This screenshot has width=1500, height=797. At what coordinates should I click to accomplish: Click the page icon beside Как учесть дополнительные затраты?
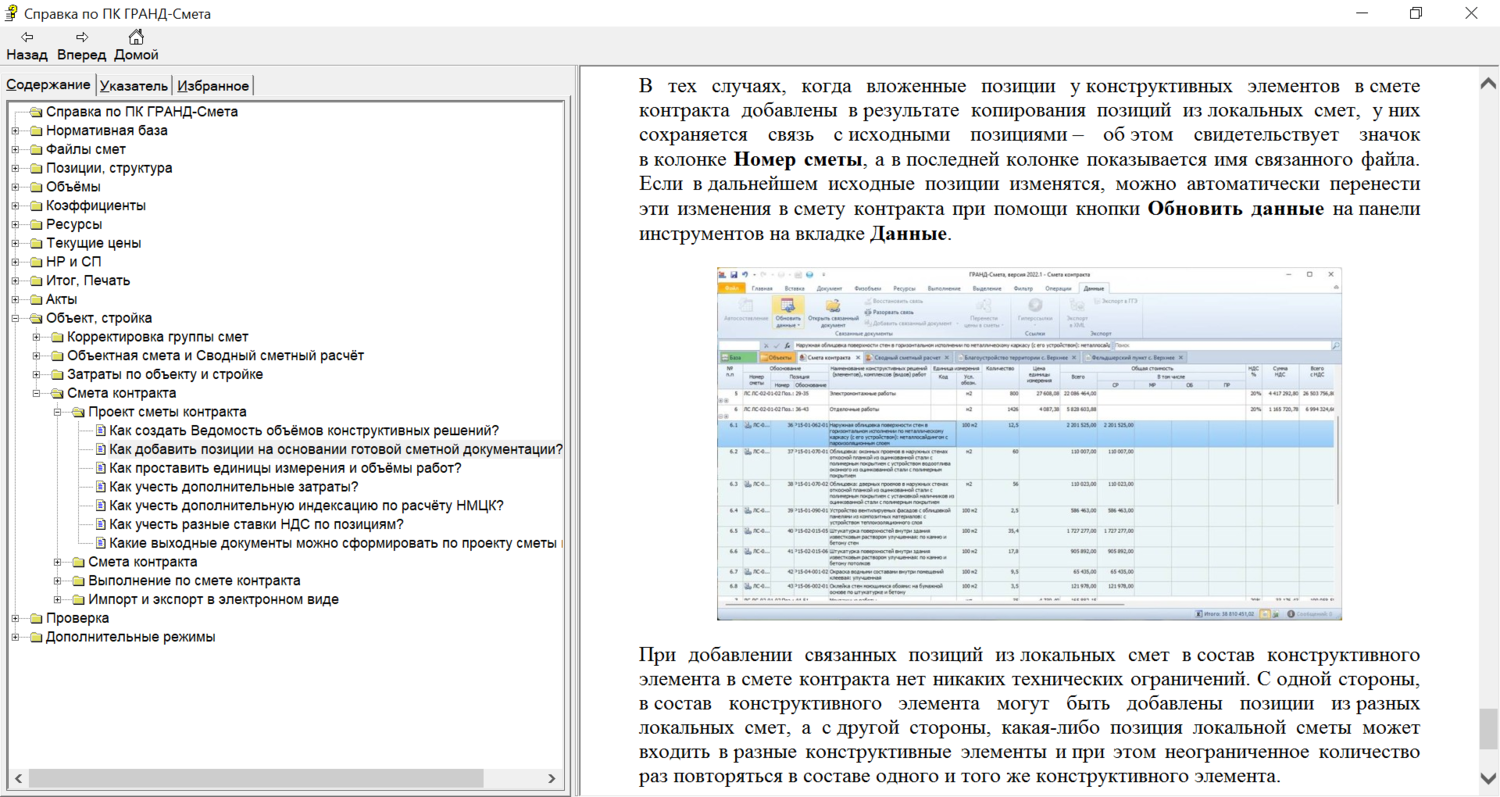coord(99,487)
